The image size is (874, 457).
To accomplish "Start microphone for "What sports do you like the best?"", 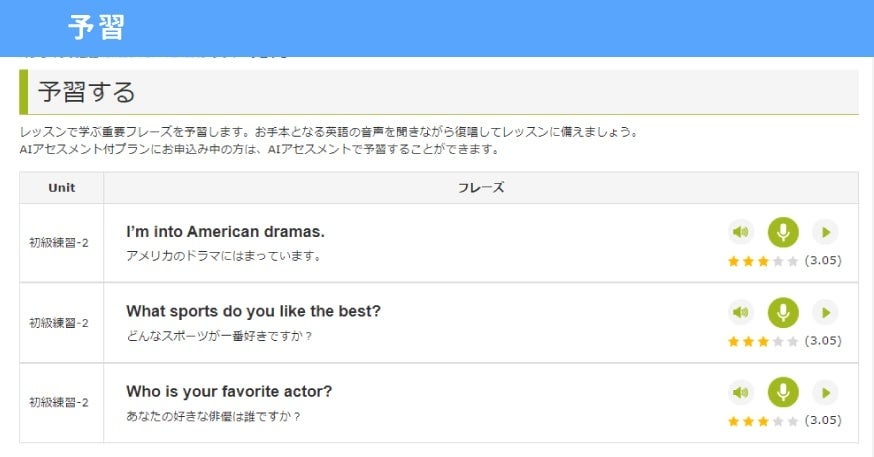I will pyautogui.click(x=783, y=313).
